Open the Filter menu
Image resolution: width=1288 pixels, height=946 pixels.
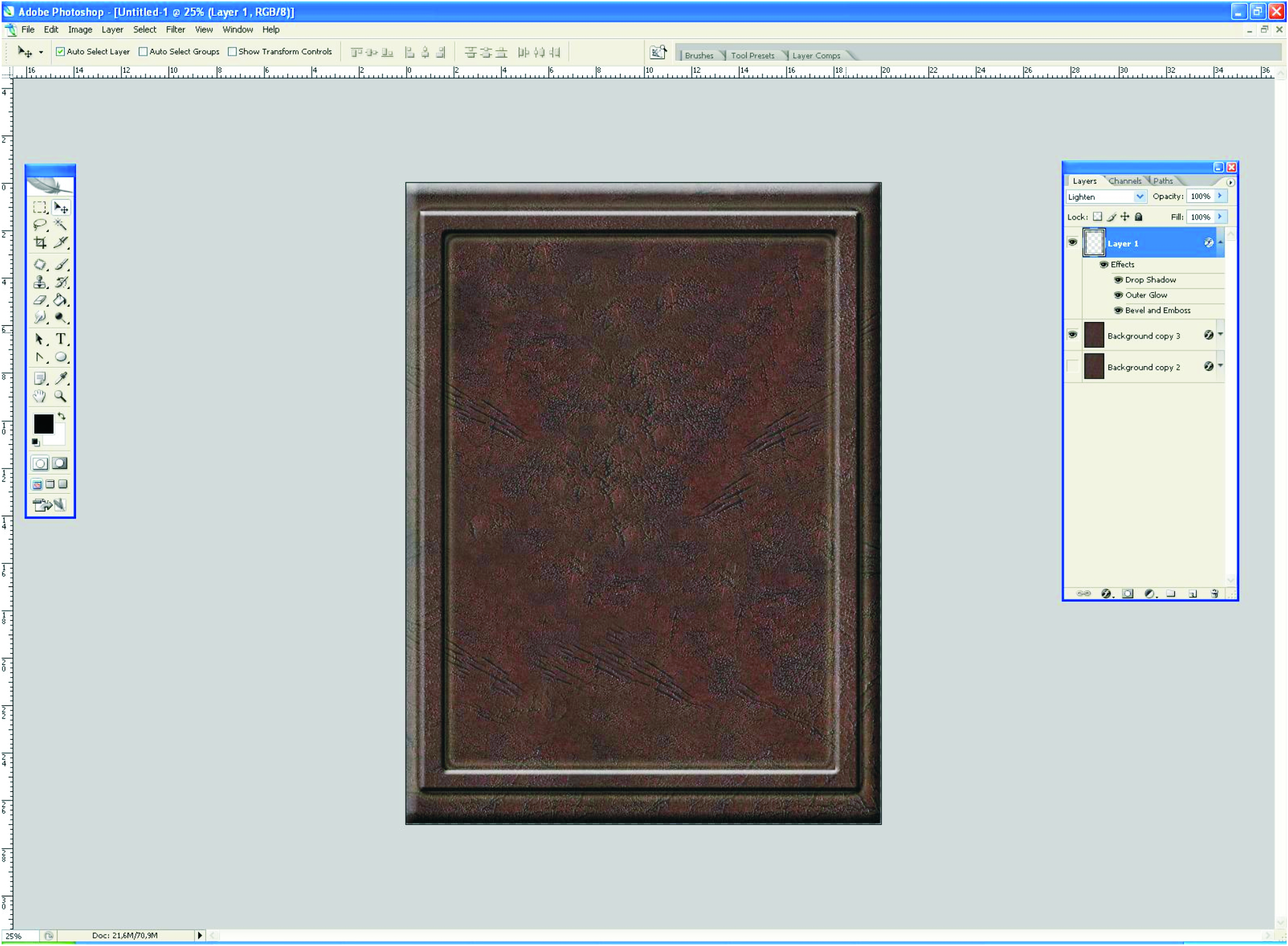point(175,30)
